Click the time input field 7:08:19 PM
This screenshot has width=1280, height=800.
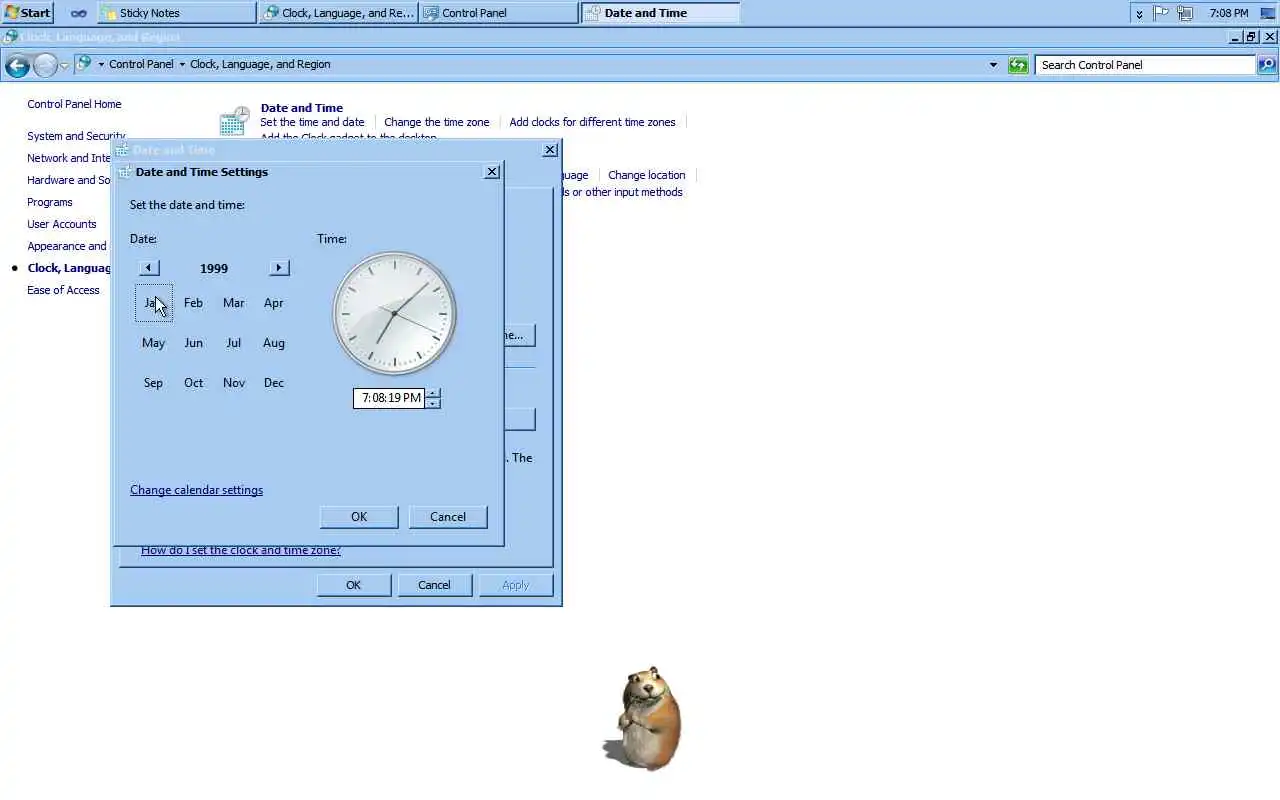(389, 398)
